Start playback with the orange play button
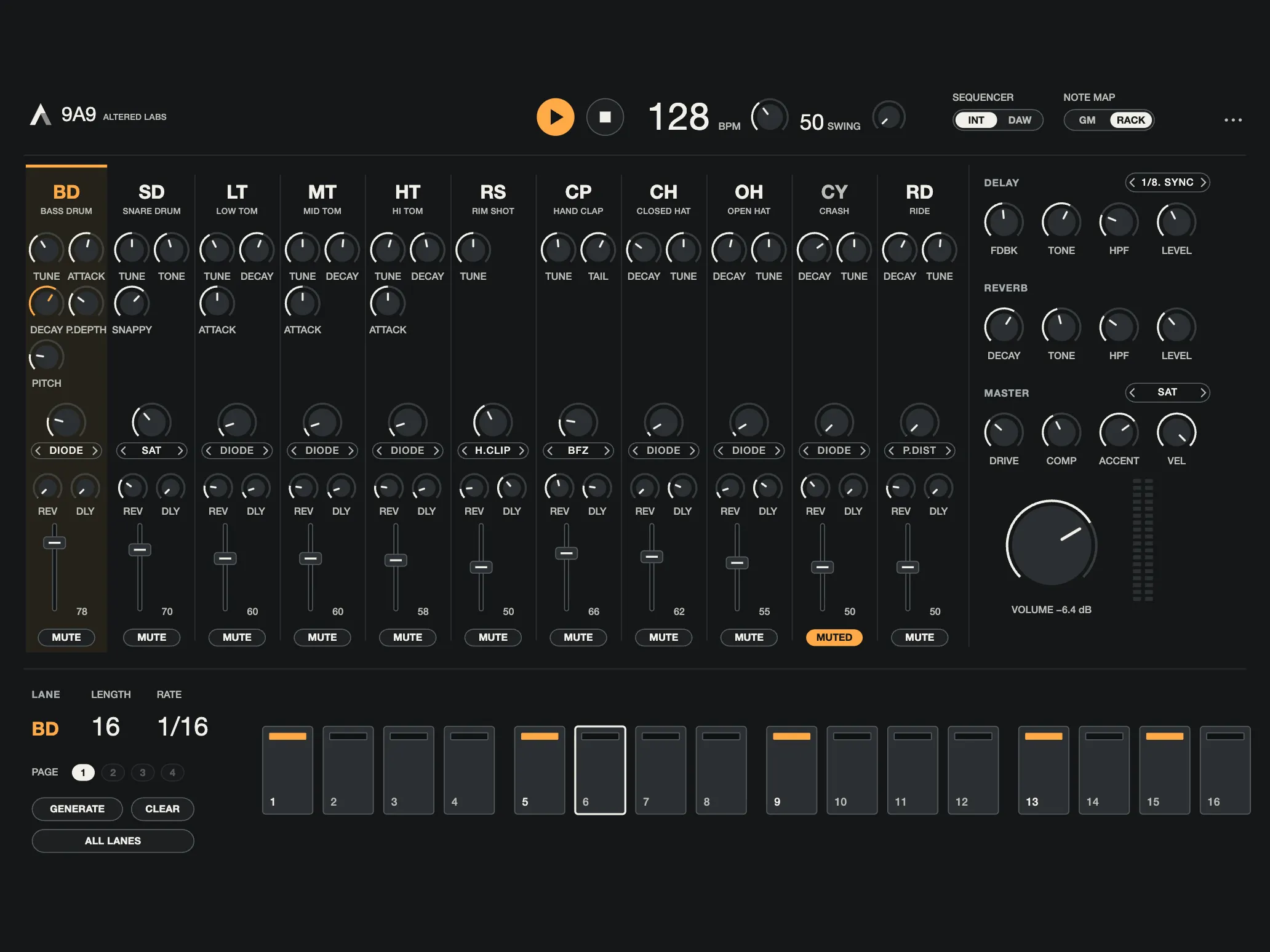 (x=555, y=117)
